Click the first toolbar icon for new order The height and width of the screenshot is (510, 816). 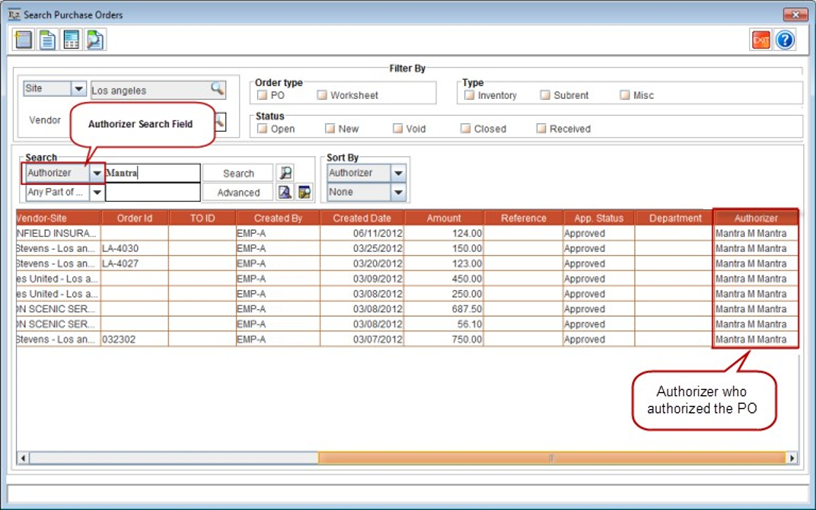click(x=23, y=40)
